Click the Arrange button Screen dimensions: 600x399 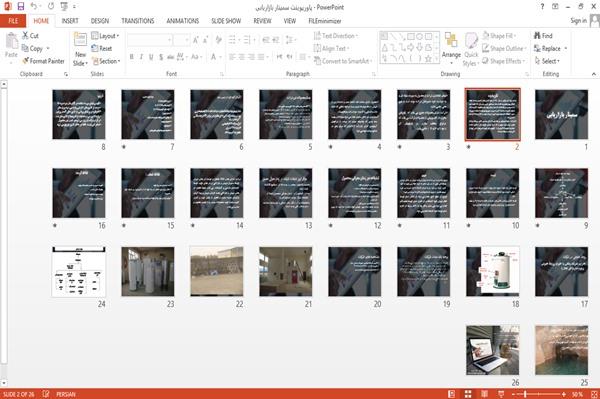pos(451,49)
